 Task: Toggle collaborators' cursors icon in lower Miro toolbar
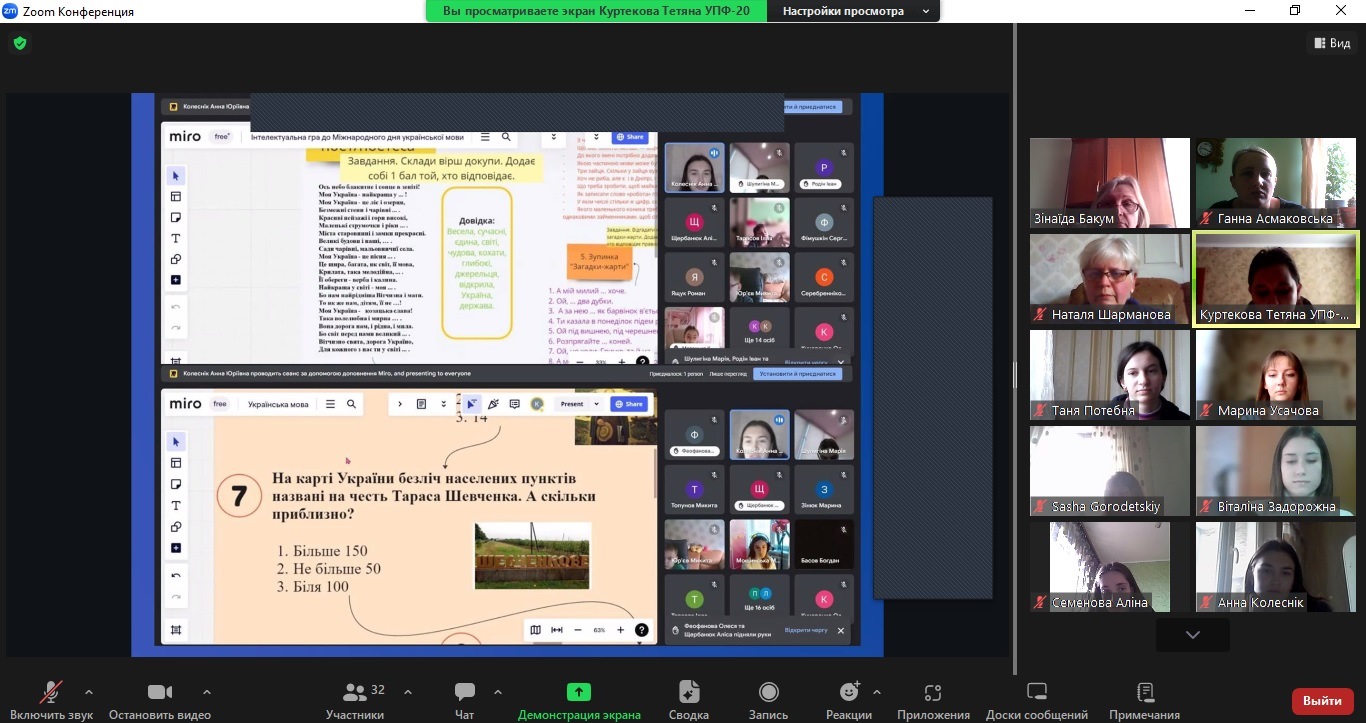pos(471,404)
